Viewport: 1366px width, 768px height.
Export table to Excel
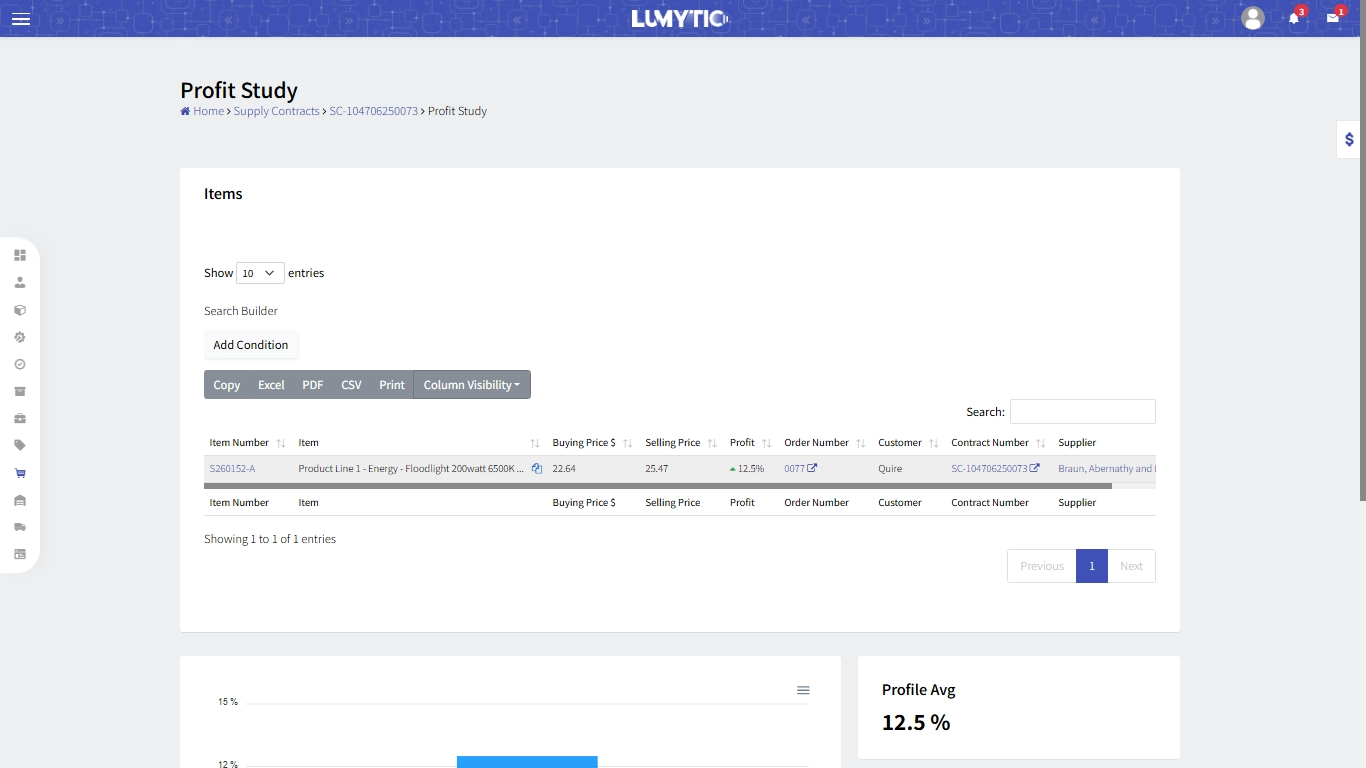pyautogui.click(x=271, y=385)
